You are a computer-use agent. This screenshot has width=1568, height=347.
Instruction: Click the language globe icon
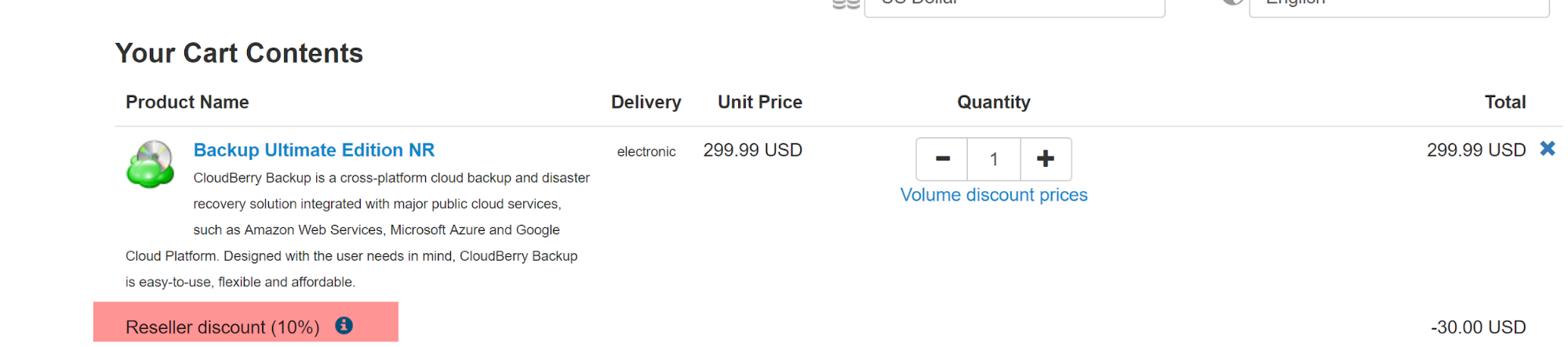(1233, 3)
